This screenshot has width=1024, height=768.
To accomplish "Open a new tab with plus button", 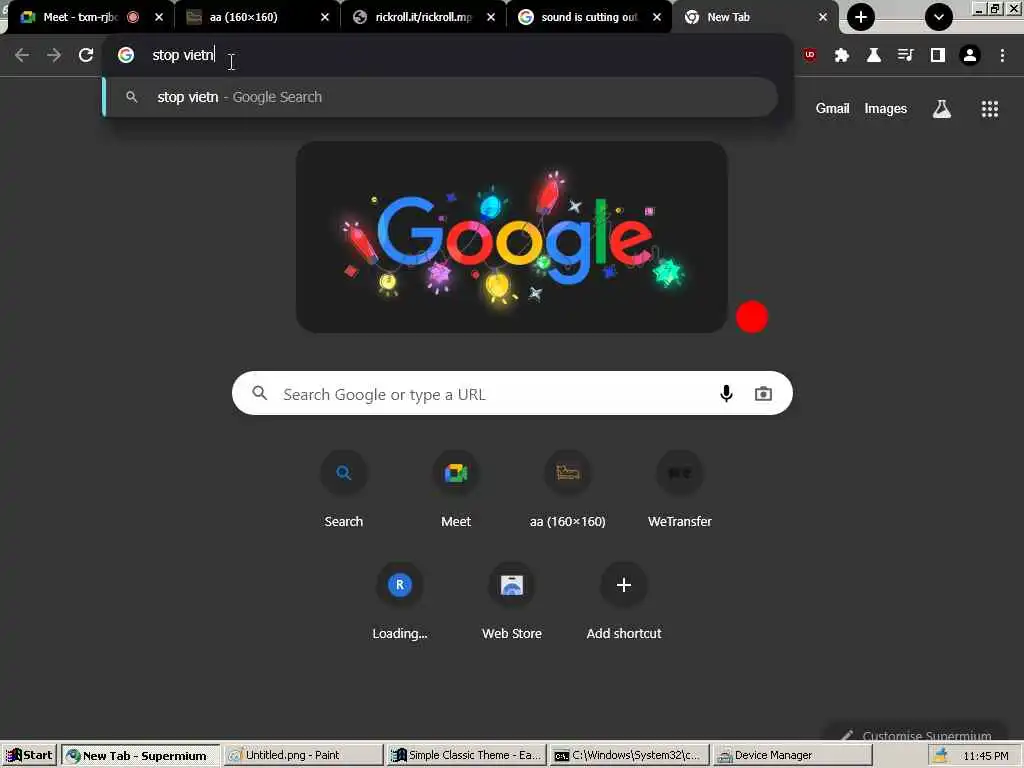I will coord(861,17).
